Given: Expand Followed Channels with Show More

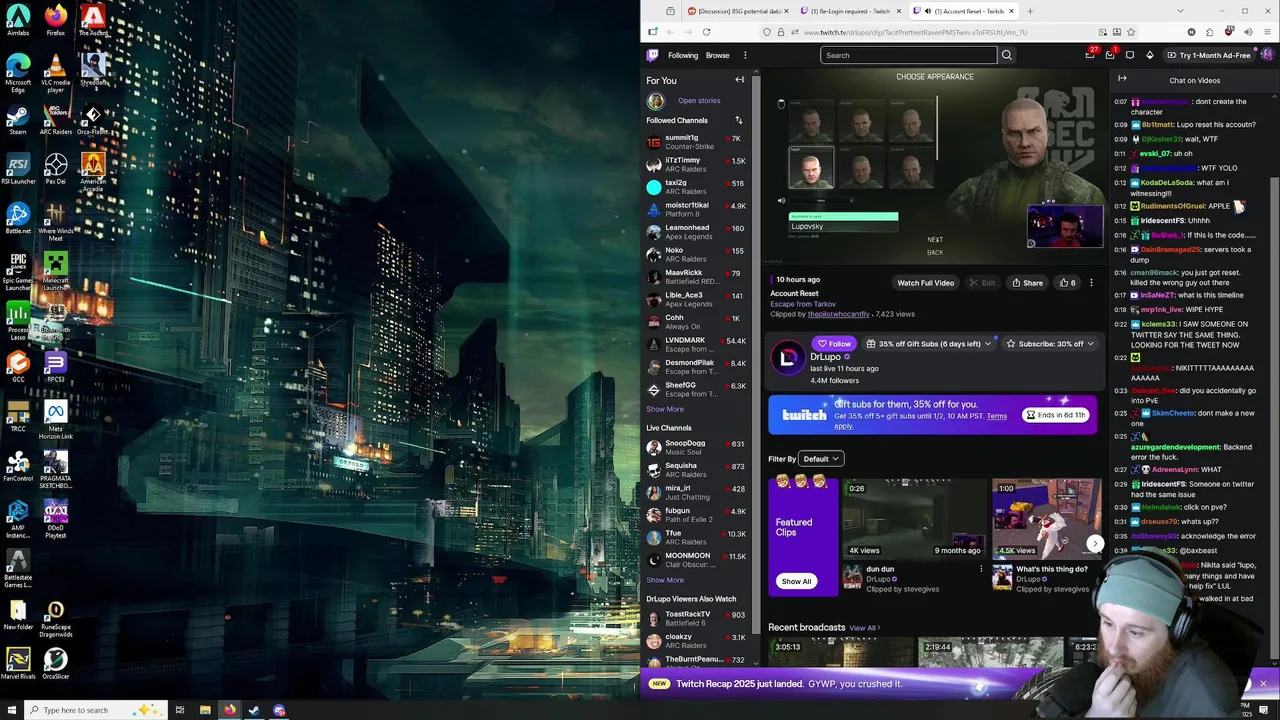Looking at the screenshot, I should click(x=665, y=409).
